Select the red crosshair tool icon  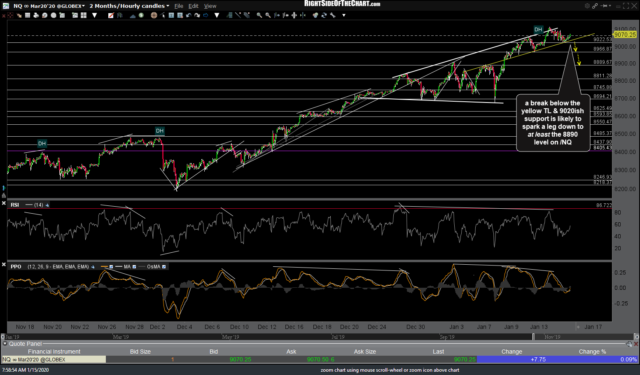pos(10,16)
